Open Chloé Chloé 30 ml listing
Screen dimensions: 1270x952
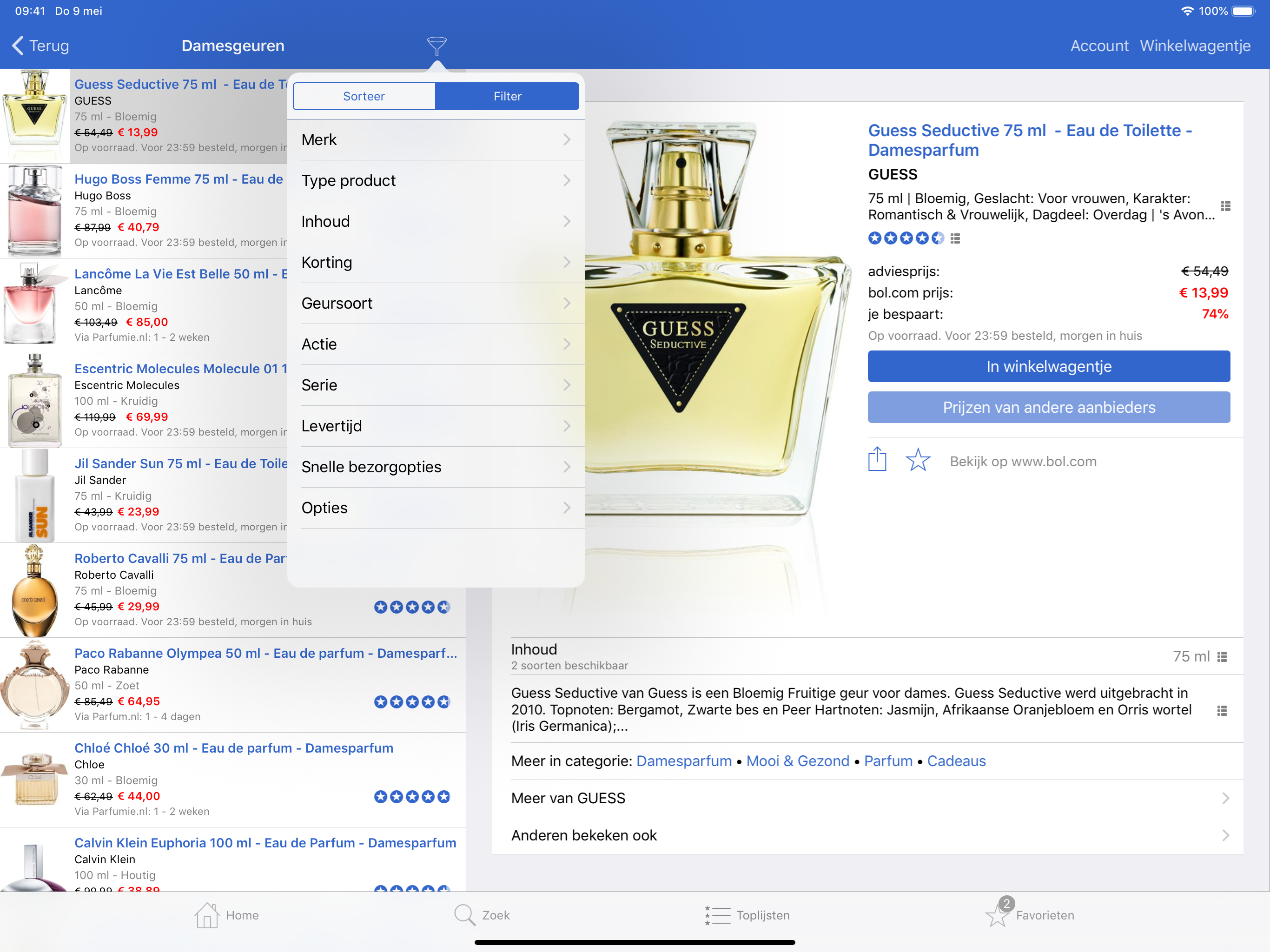coord(232,780)
